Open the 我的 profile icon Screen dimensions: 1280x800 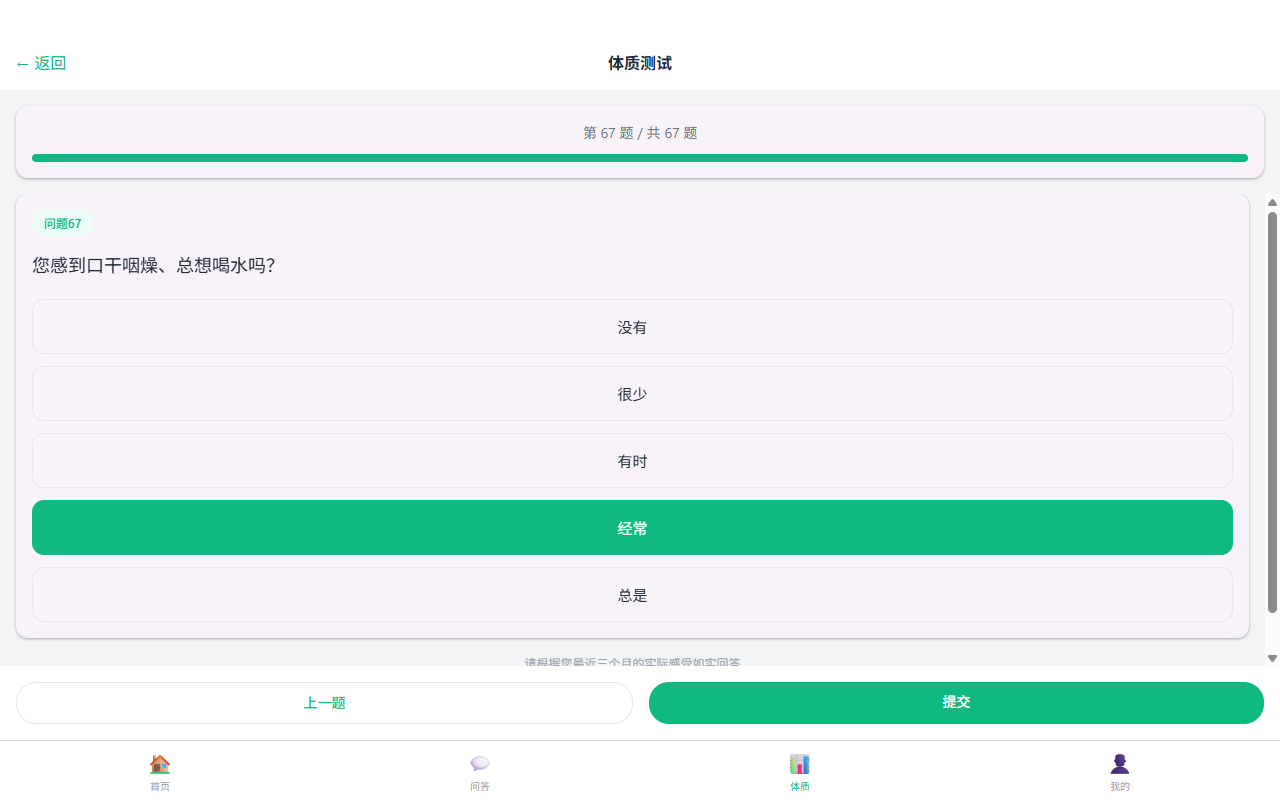pyautogui.click(x=1120, y=765)
